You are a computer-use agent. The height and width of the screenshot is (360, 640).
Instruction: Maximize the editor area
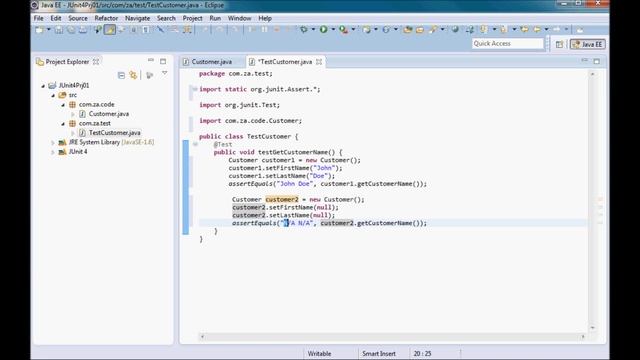tap(597, 61)
